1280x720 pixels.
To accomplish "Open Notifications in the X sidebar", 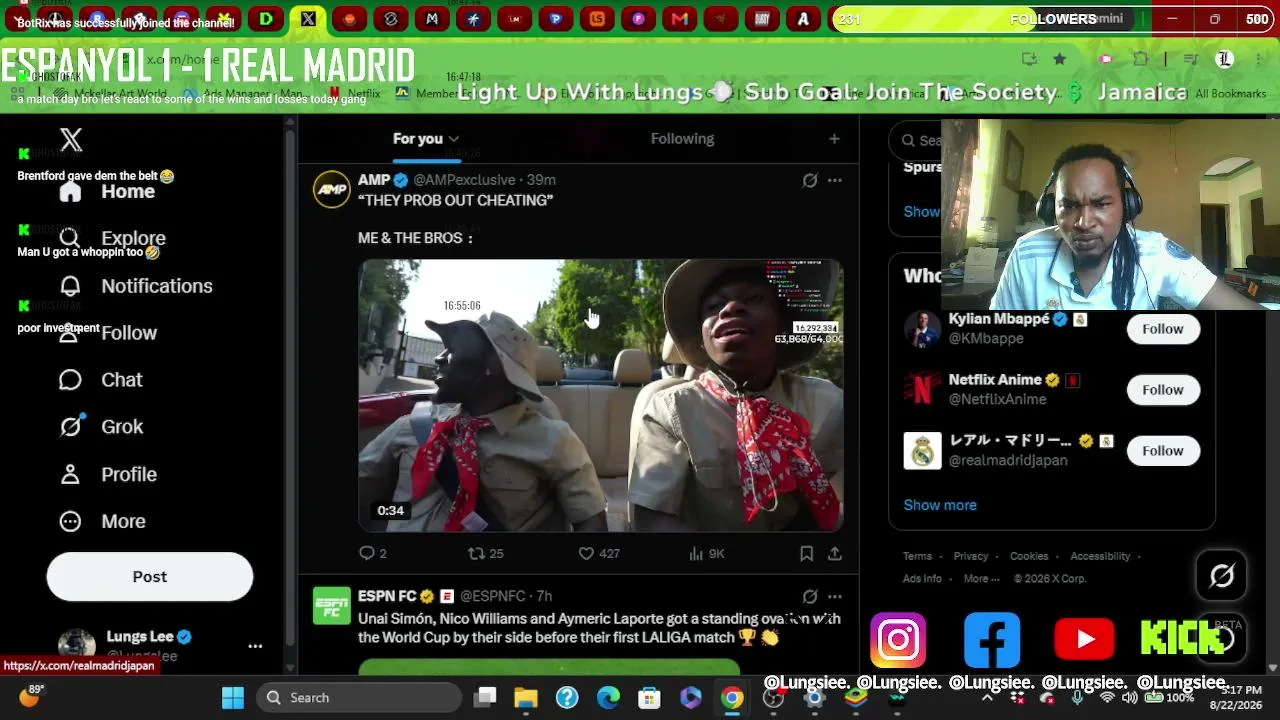I will pos(136,286).
